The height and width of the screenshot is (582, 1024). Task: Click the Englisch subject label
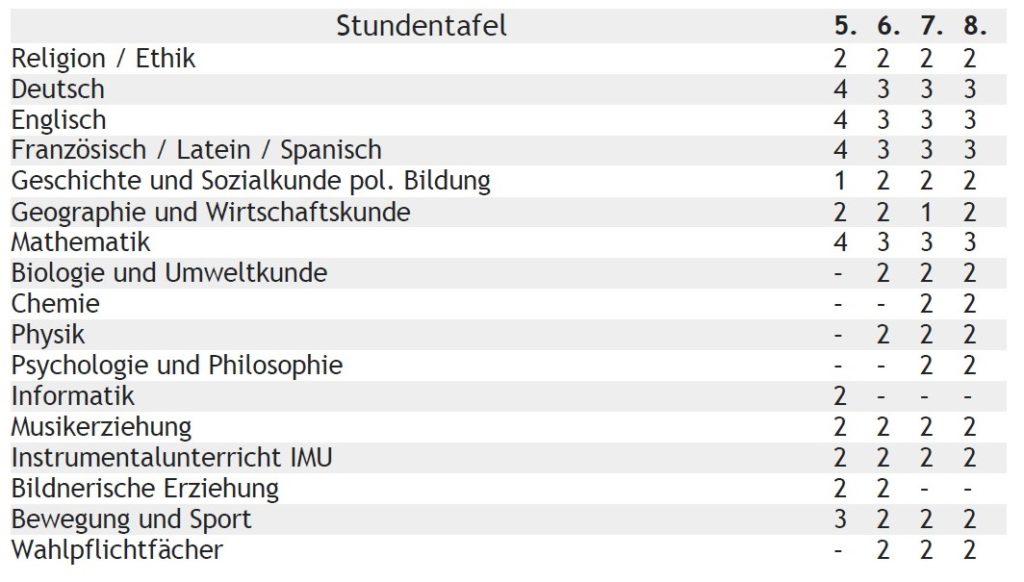click(x=59, y=120)
